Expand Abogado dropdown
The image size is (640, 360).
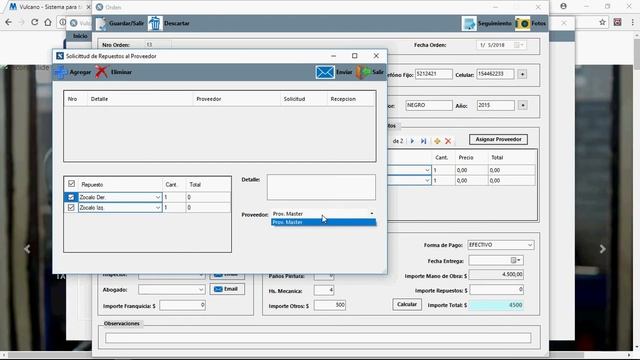coord(201,289)
